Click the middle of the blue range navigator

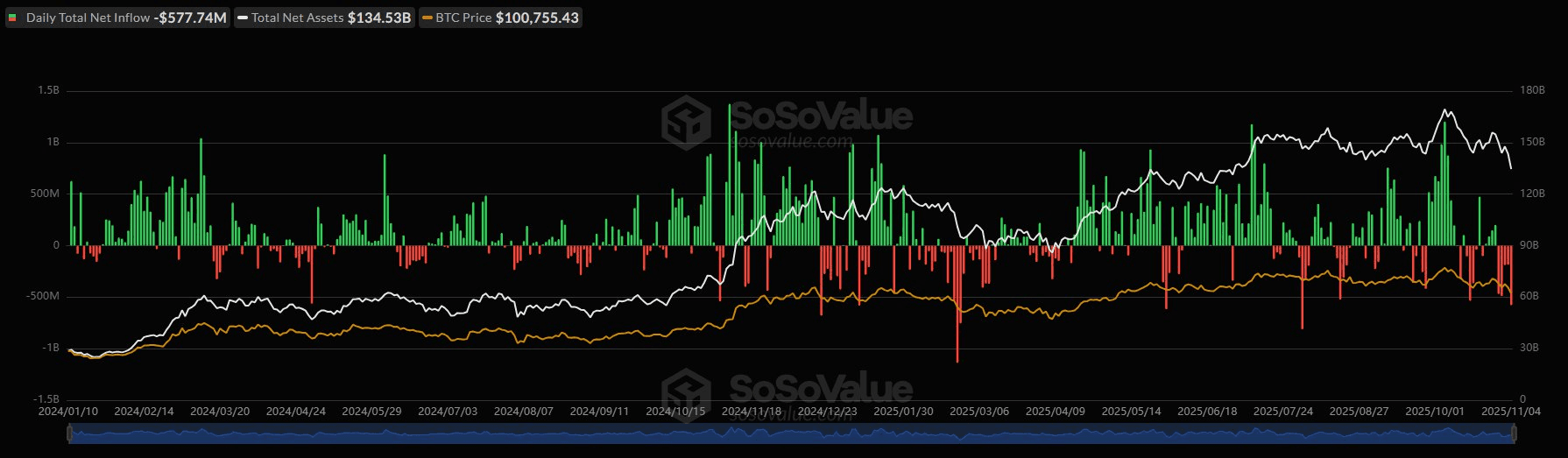(x=792, y=433)
